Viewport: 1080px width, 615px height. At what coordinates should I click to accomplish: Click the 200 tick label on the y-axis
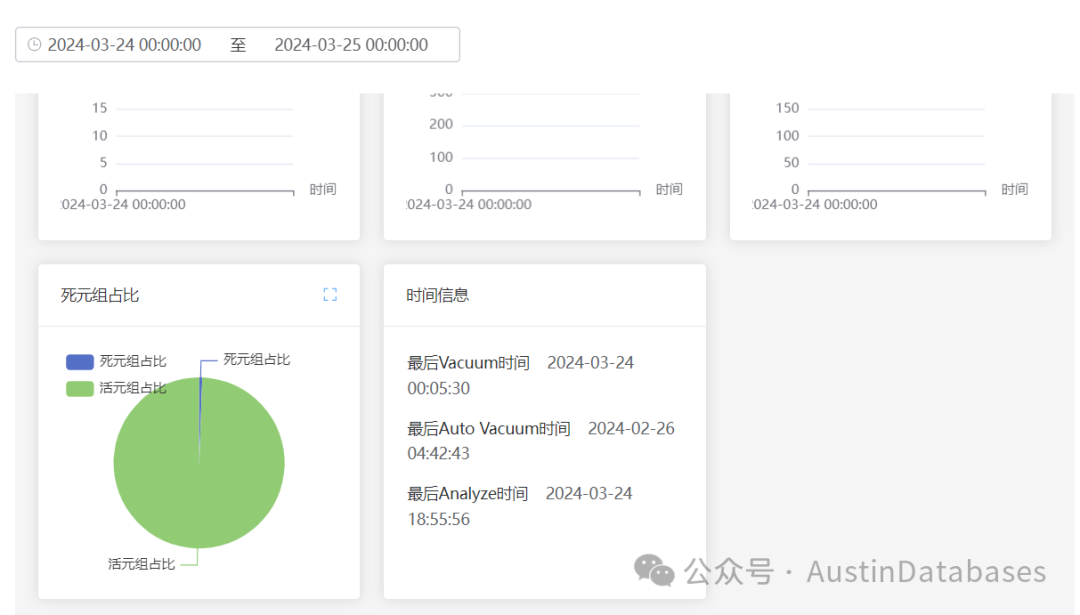click(441, 124)
